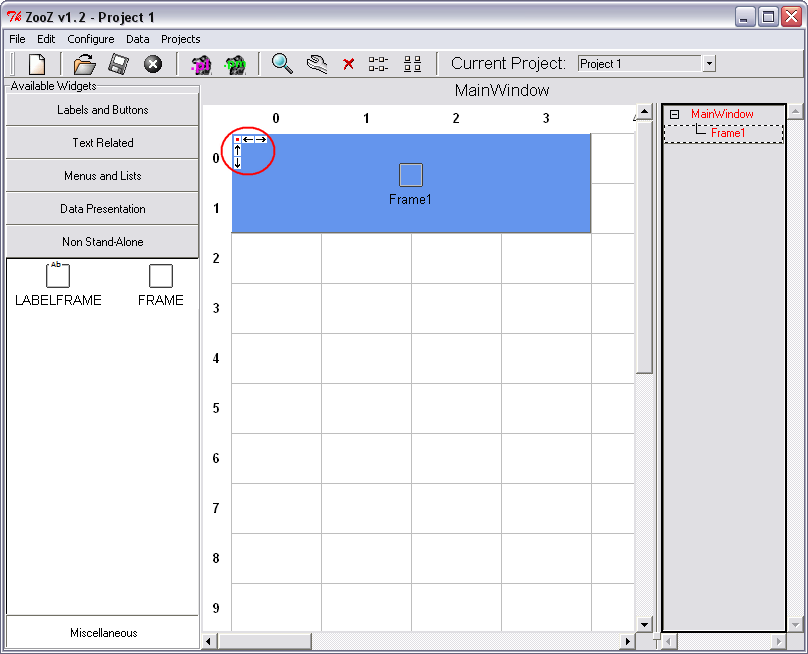808x654 pixels.
Task: Click the MainWindow title above the grid
Action: [502, 91]
